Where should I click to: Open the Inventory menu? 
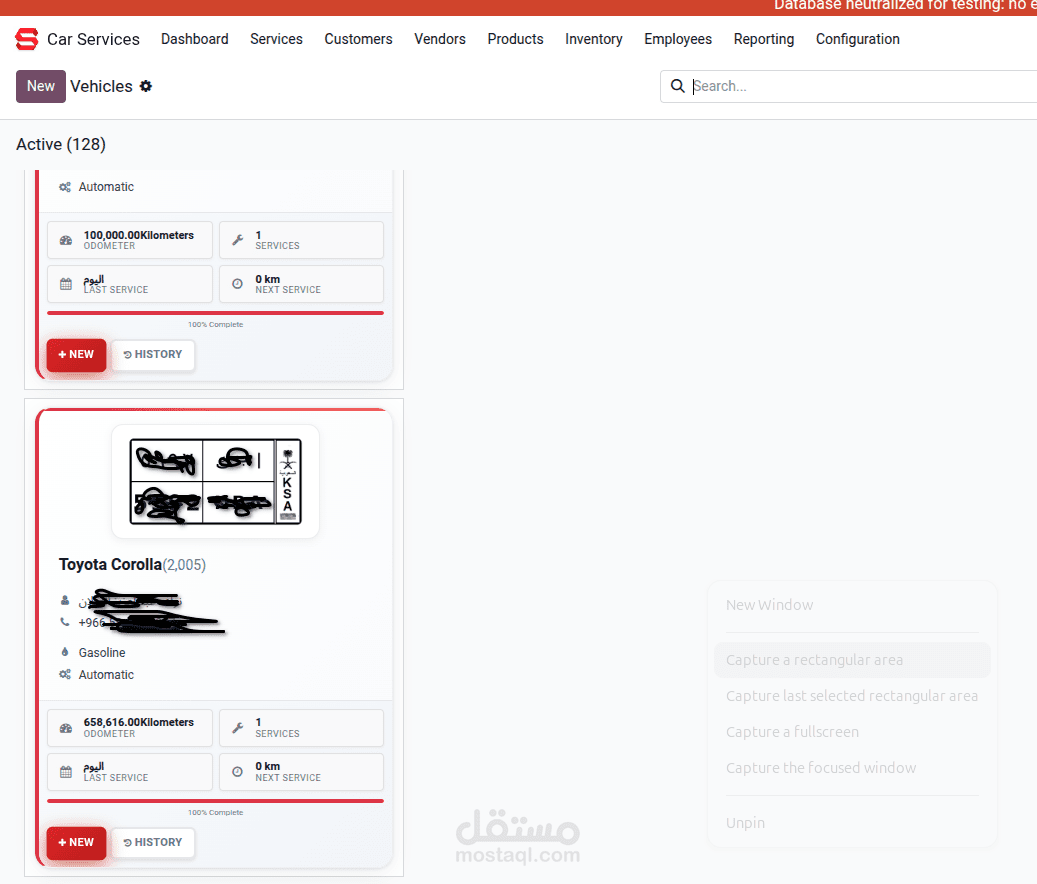click(594, 39)
